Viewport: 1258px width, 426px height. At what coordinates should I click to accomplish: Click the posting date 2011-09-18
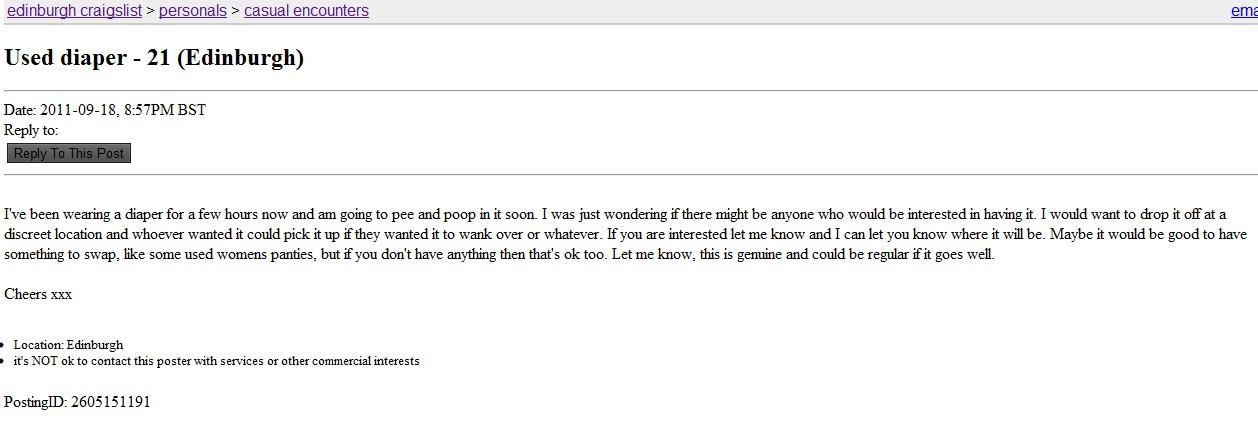click(x=78, y=110)
